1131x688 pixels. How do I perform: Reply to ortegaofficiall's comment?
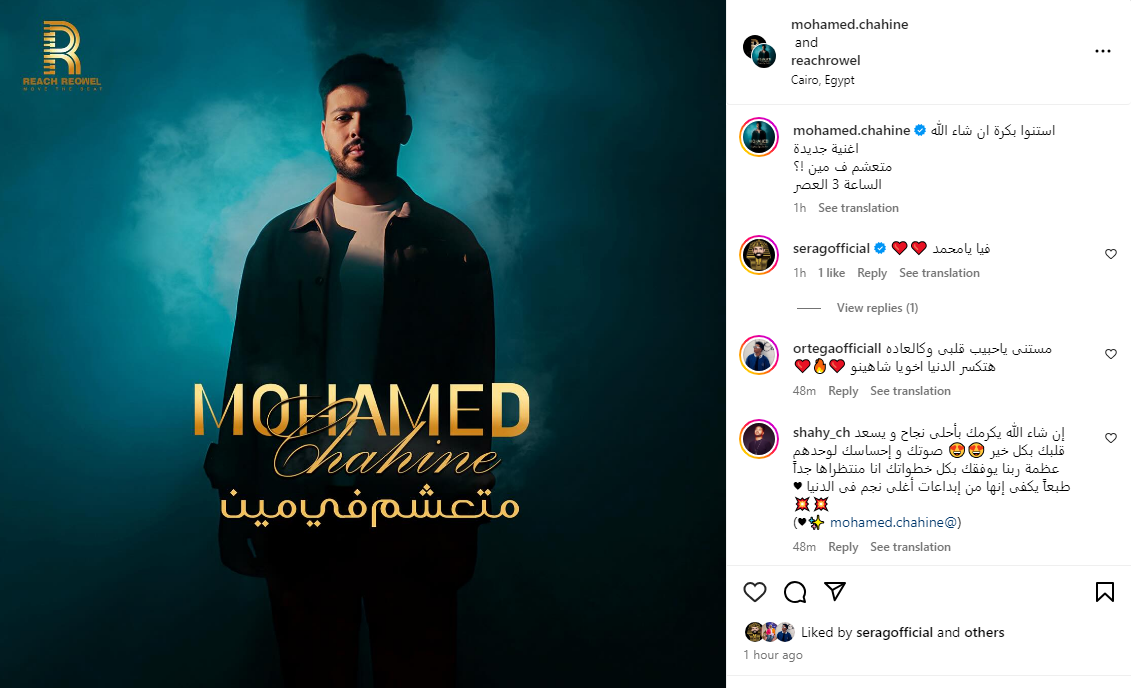[x=843, y=391]
